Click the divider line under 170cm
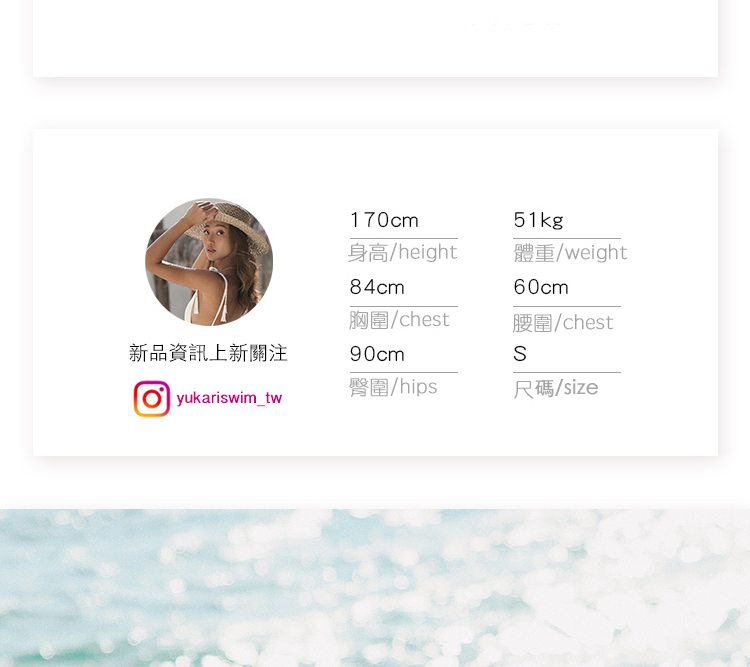 [404, 238]
